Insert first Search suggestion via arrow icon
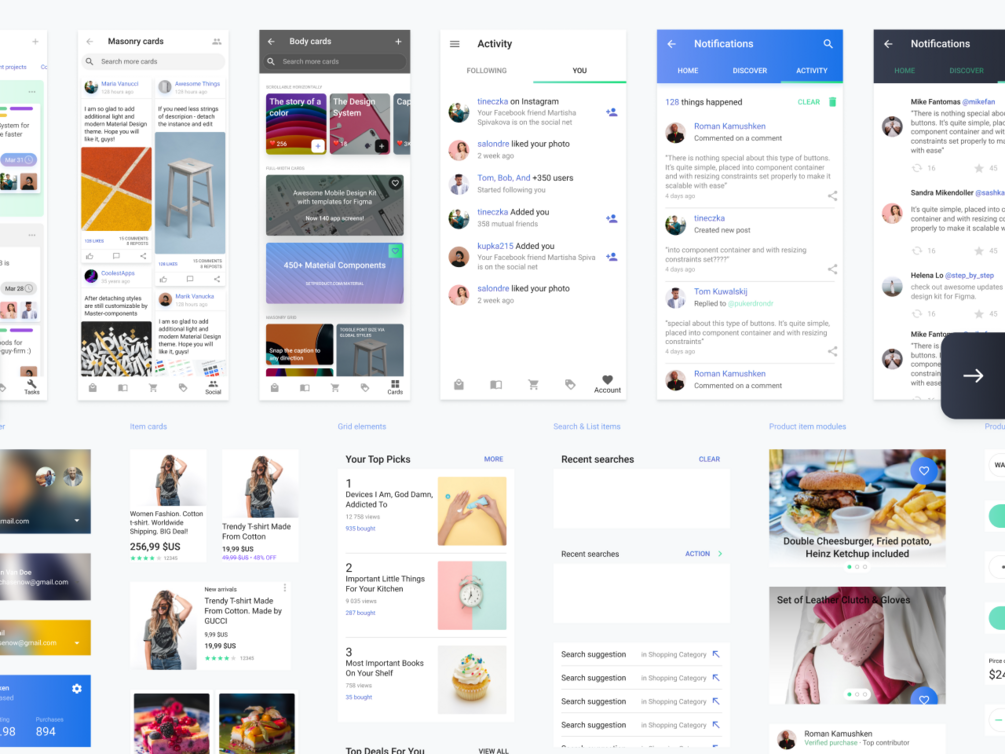Viewport: 1005px width, 754px height. [716, 654]
